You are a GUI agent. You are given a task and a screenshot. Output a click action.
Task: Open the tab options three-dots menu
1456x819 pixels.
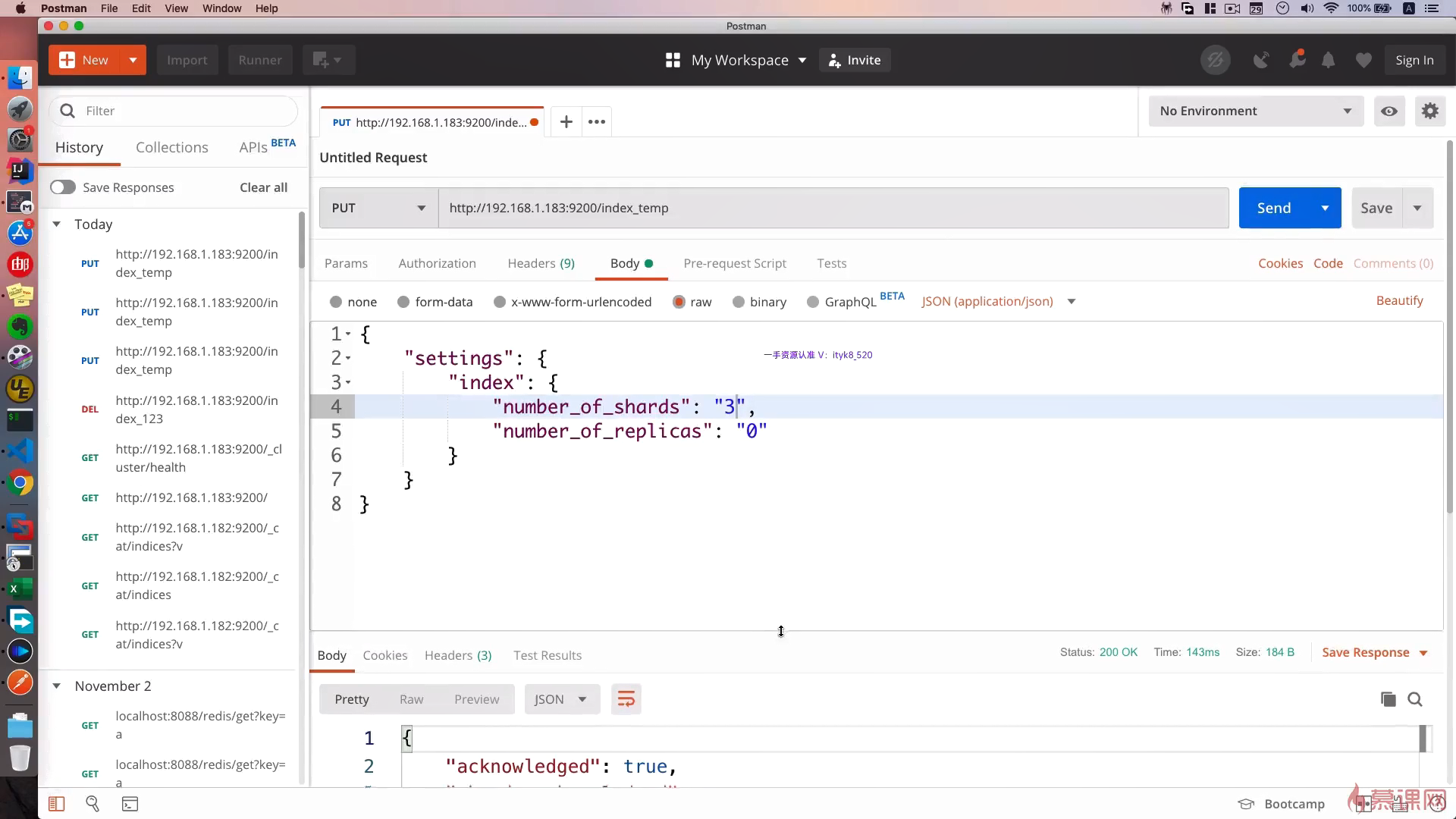(597, 122)
